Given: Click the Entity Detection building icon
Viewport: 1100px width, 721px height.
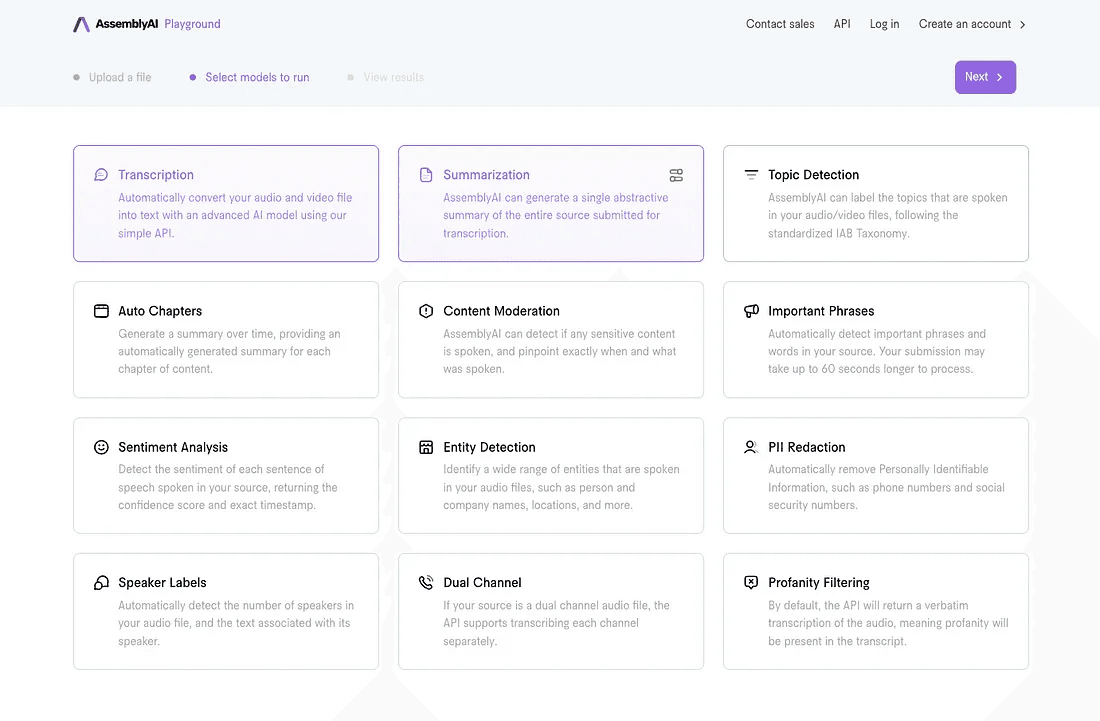Looking at the screenshot, I should [x=426, y=447].
